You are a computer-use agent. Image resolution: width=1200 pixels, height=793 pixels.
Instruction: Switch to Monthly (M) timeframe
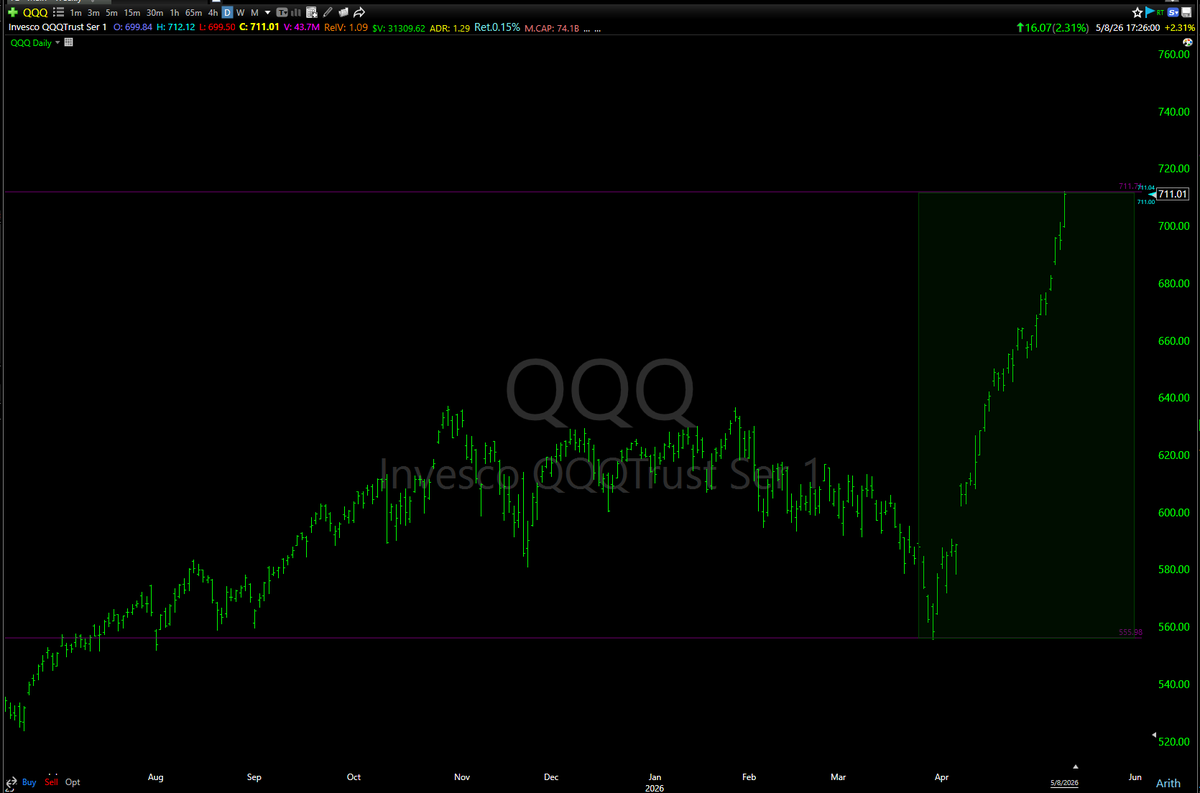tap(255, 13)
